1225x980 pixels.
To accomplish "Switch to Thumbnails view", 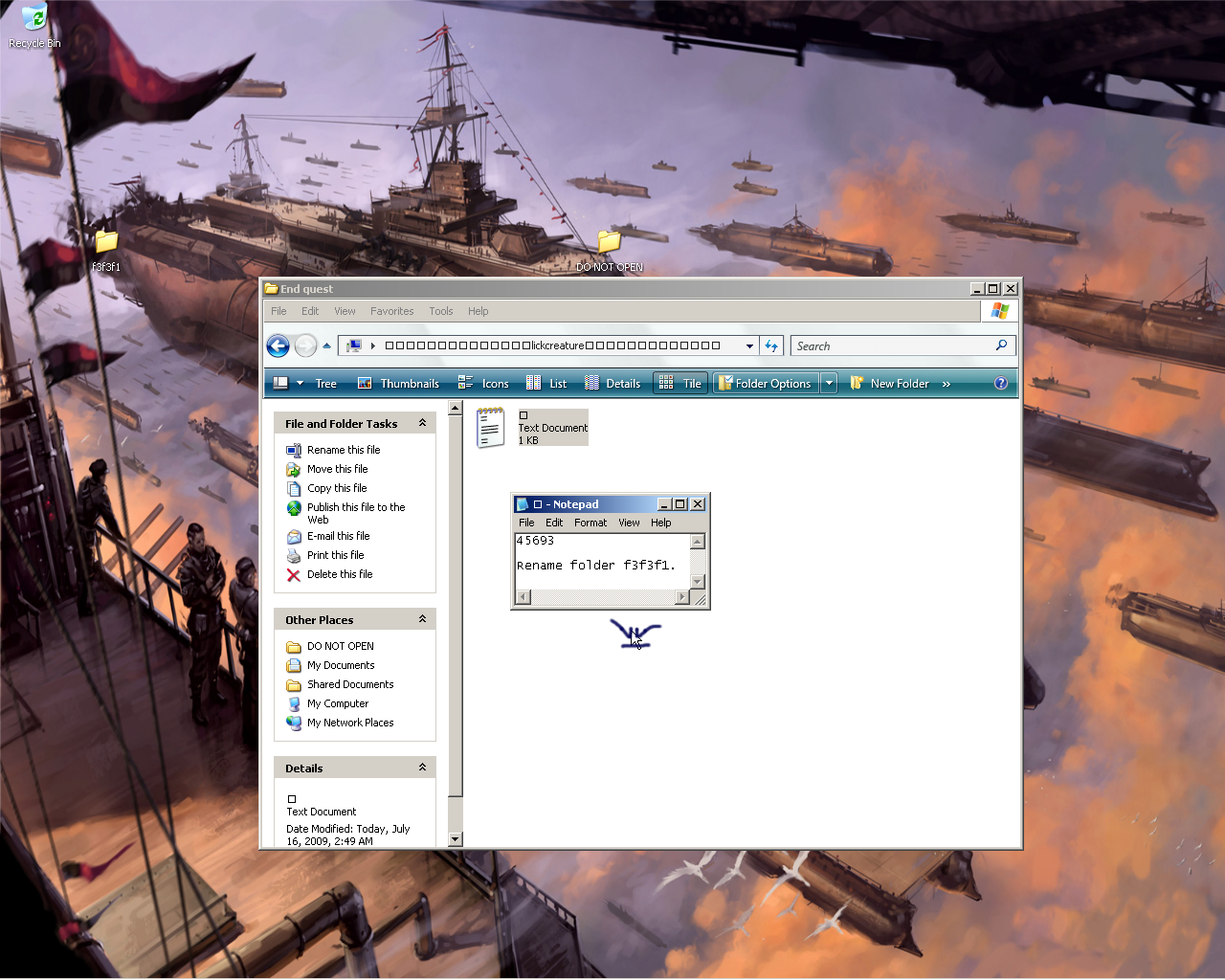I will 399,384.
